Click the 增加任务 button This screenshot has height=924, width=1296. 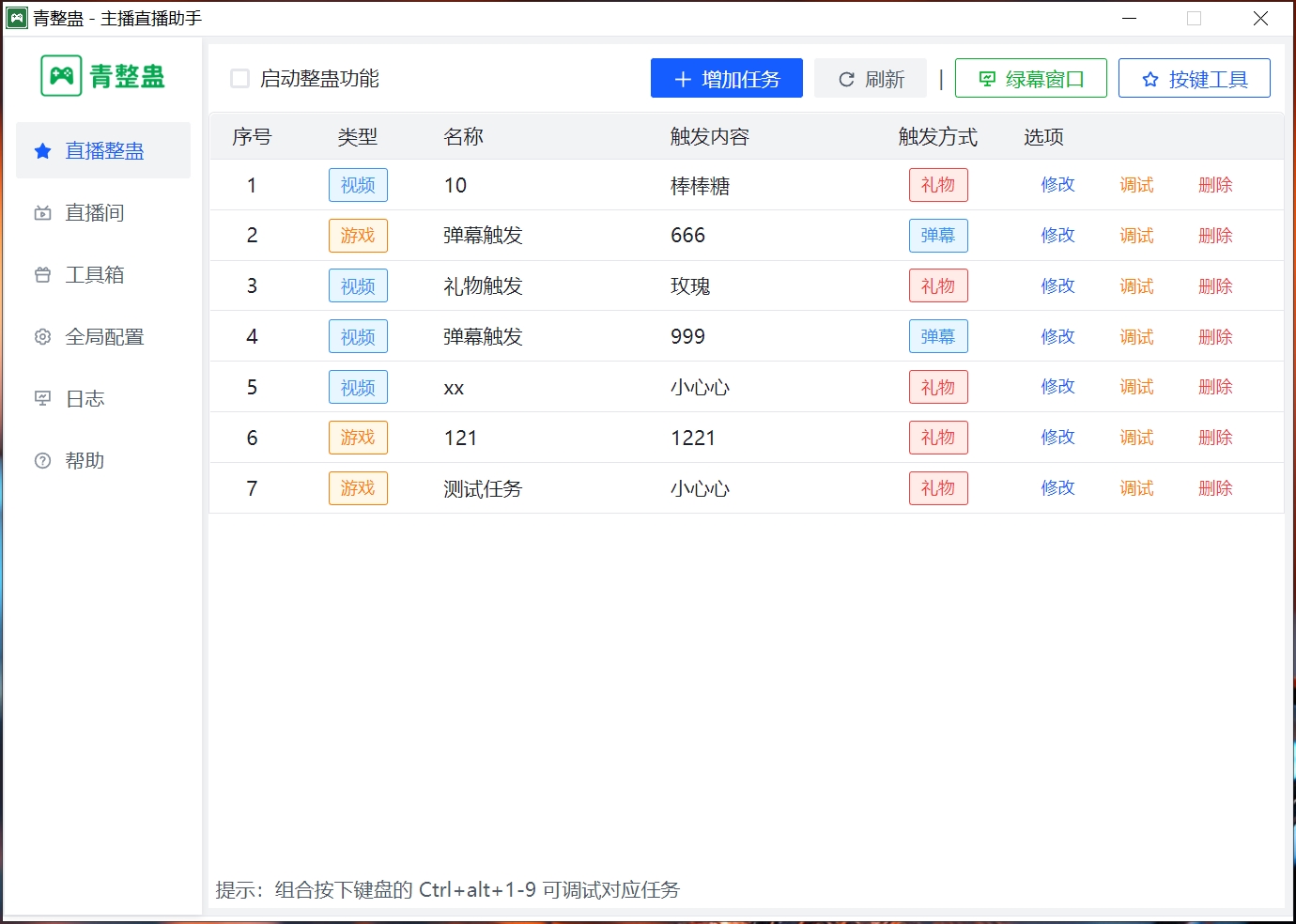[x=726, y=78]
